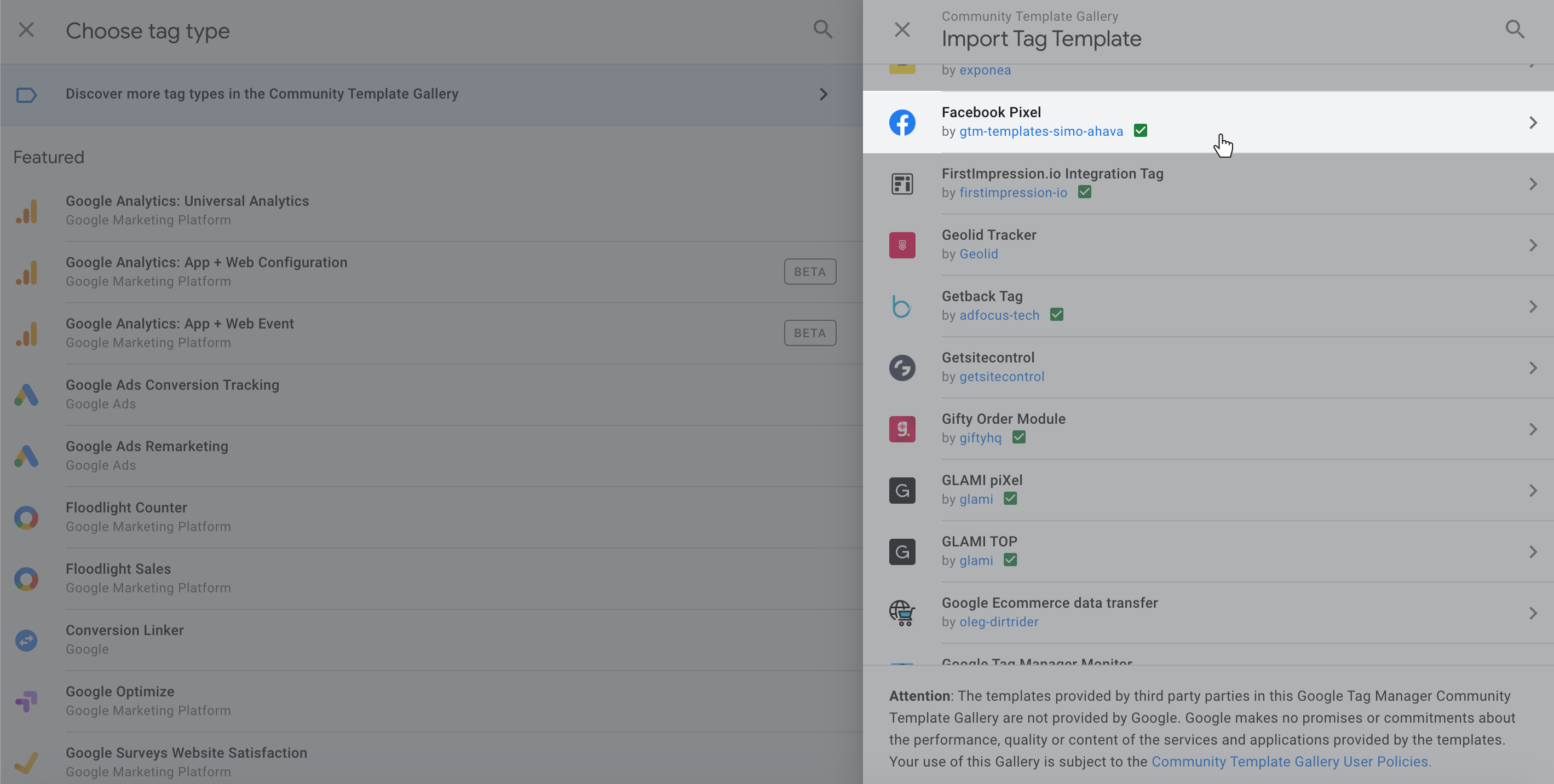The height and width of the screenshot is (784, 1554).
Task: Click the FirstImpression.io template icon
Action: tap(902, 184)
